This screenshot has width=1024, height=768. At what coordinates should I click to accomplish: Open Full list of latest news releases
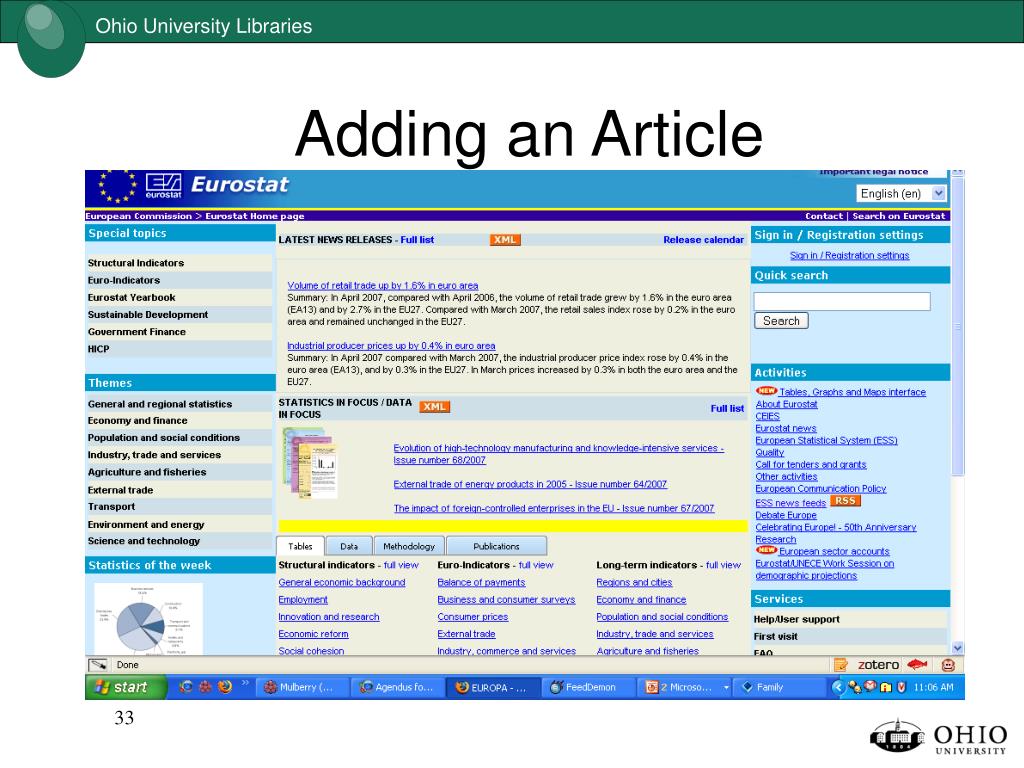[417, 240]
